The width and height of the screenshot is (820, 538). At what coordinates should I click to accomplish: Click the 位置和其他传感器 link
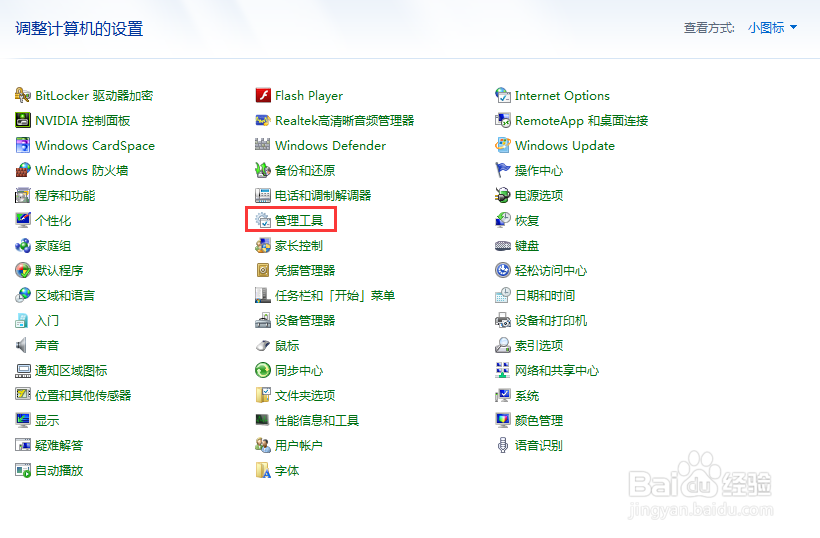83,396
